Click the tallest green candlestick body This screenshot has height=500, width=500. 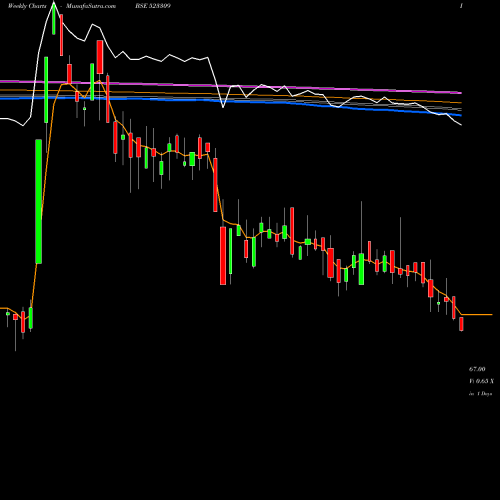39,201
